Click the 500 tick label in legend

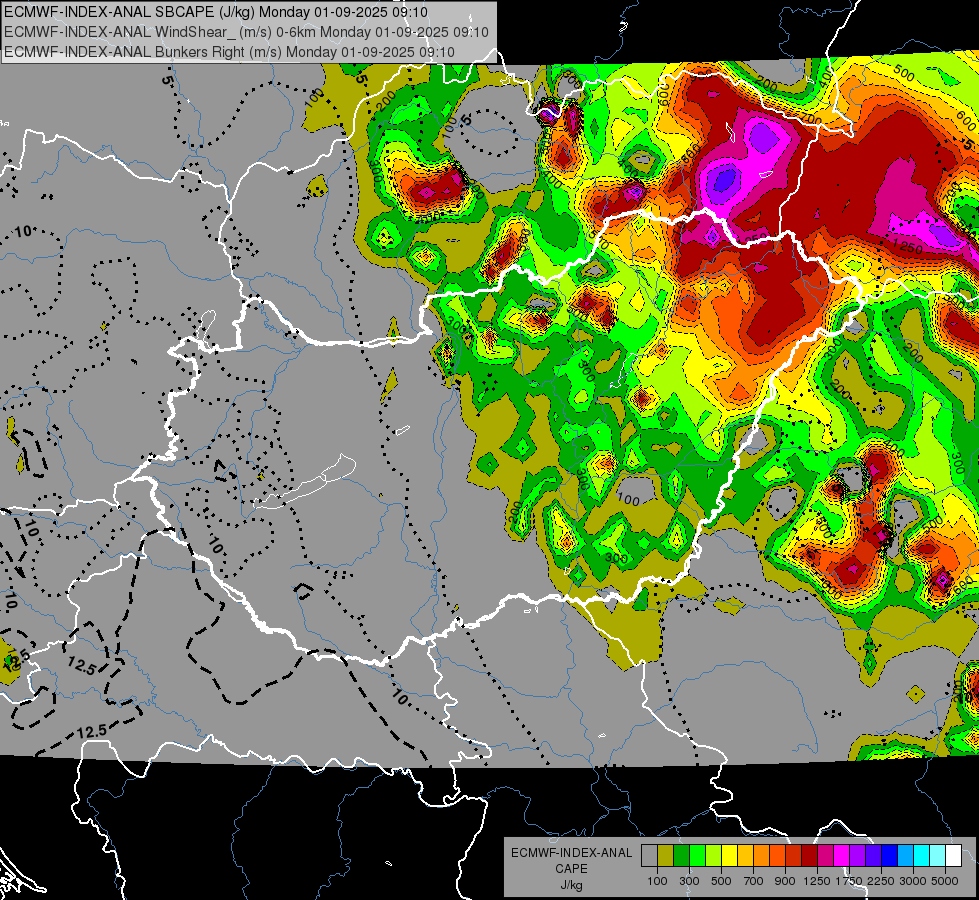721,881
